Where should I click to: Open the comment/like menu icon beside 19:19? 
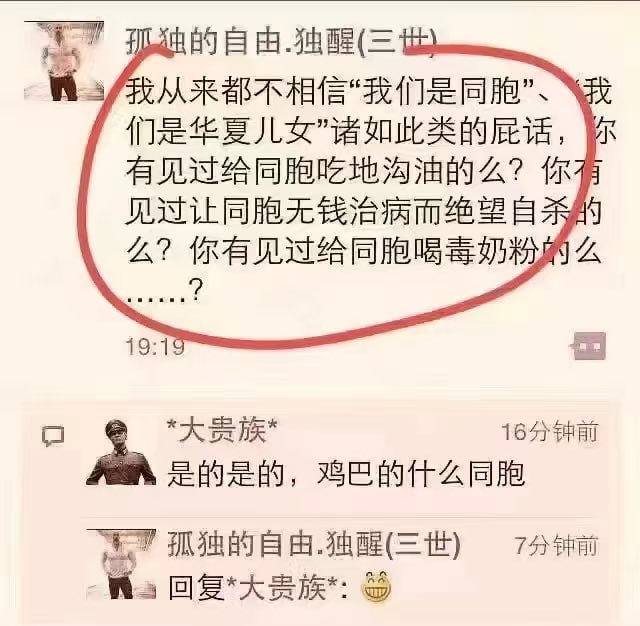[x=590, y=346]
